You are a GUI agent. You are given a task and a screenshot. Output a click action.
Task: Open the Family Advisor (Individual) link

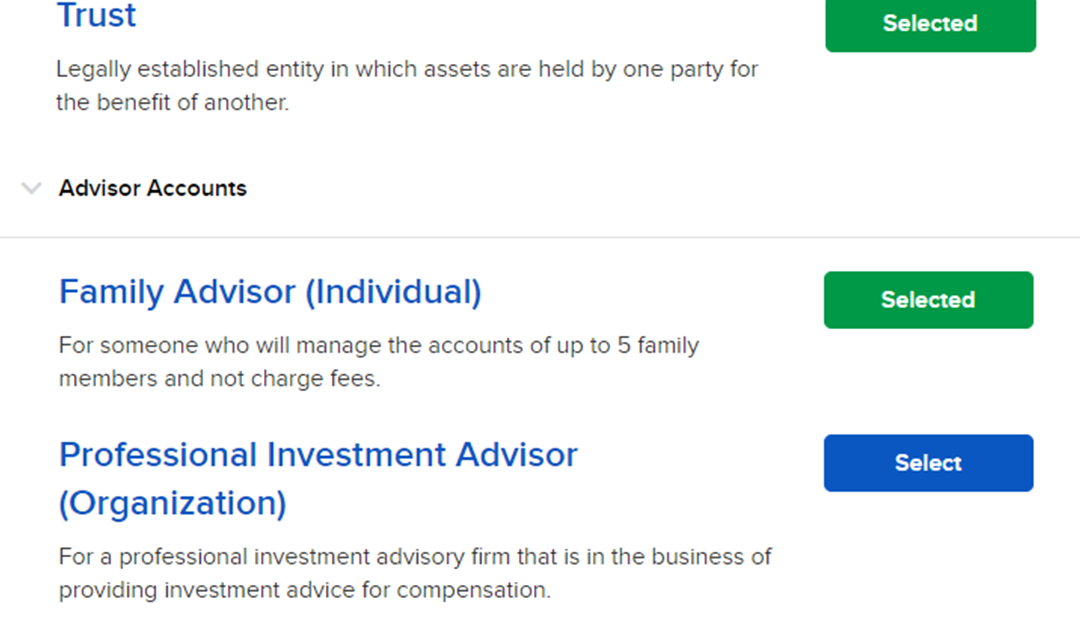(x=270, y=292)
